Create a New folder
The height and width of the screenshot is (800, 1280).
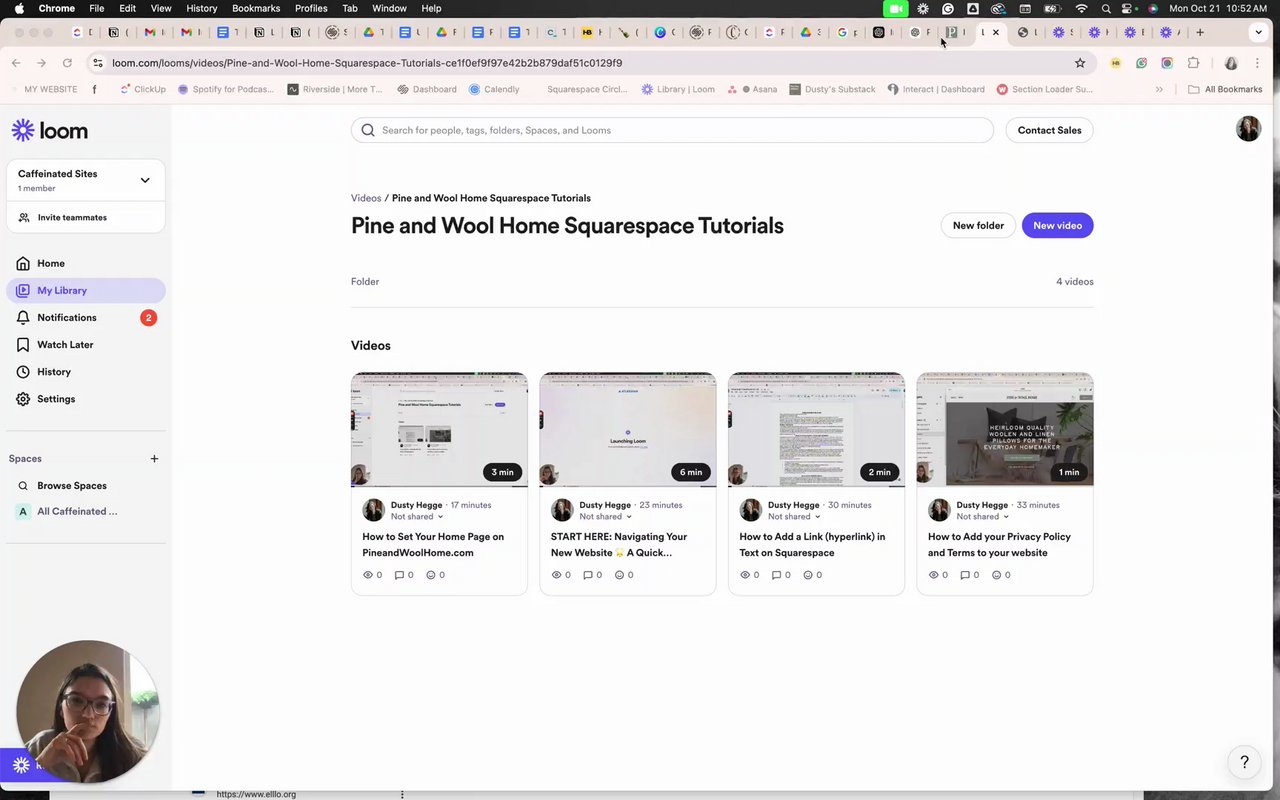[978, 225]
